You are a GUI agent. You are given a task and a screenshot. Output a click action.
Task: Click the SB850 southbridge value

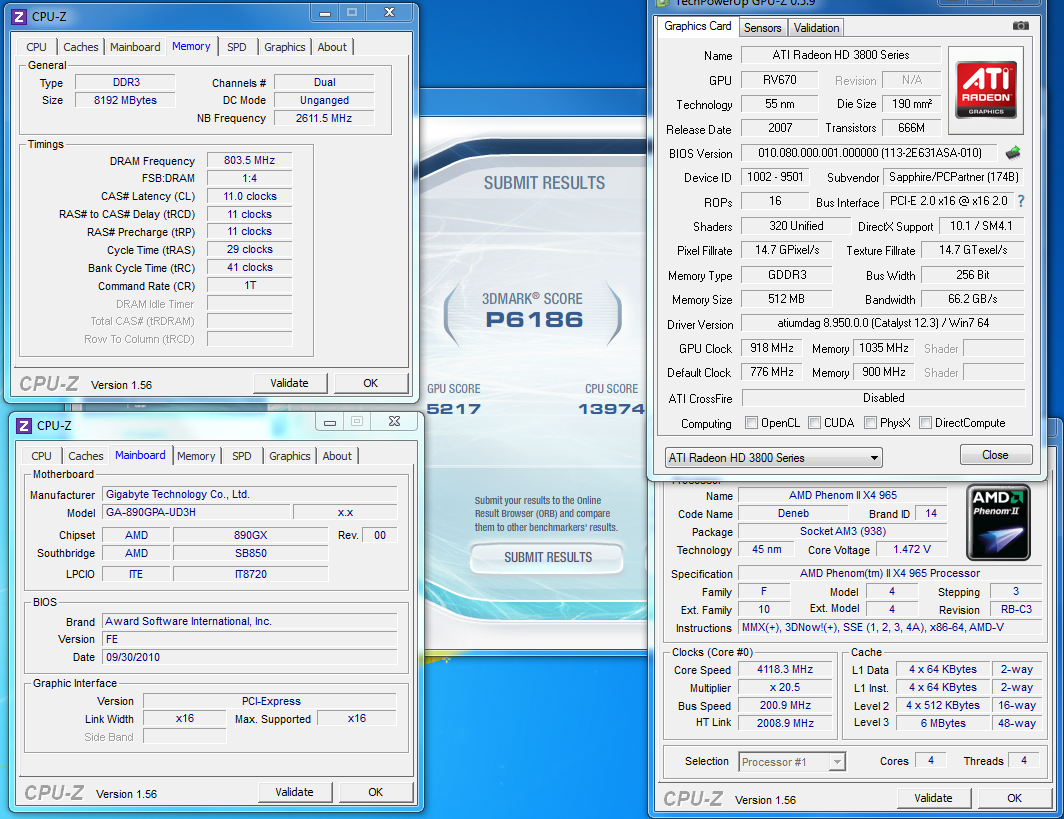pyautogui.click(x=250, y=553)
